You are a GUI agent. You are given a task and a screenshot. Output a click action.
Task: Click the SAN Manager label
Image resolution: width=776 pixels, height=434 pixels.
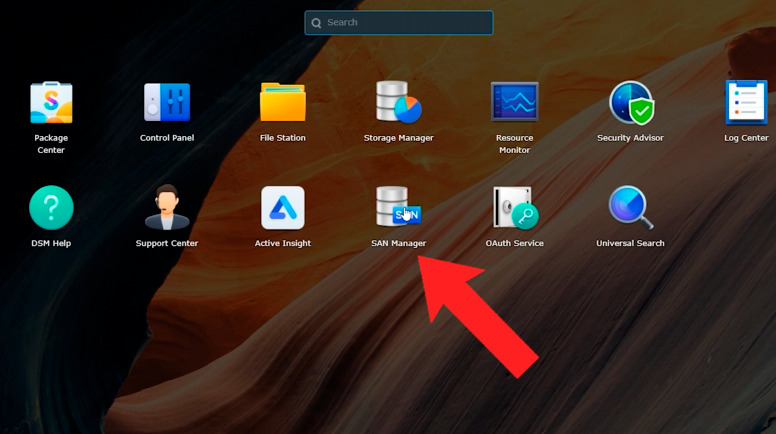(398, 243)
